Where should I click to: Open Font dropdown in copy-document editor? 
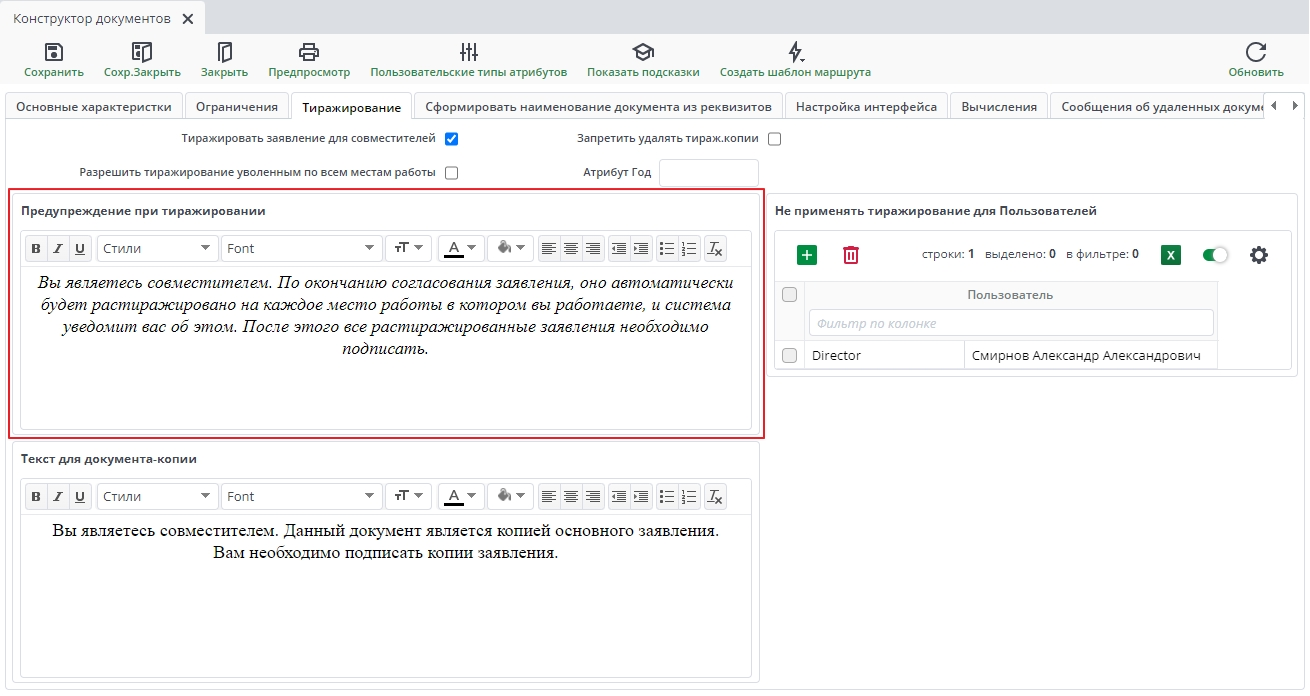(302, 496)
